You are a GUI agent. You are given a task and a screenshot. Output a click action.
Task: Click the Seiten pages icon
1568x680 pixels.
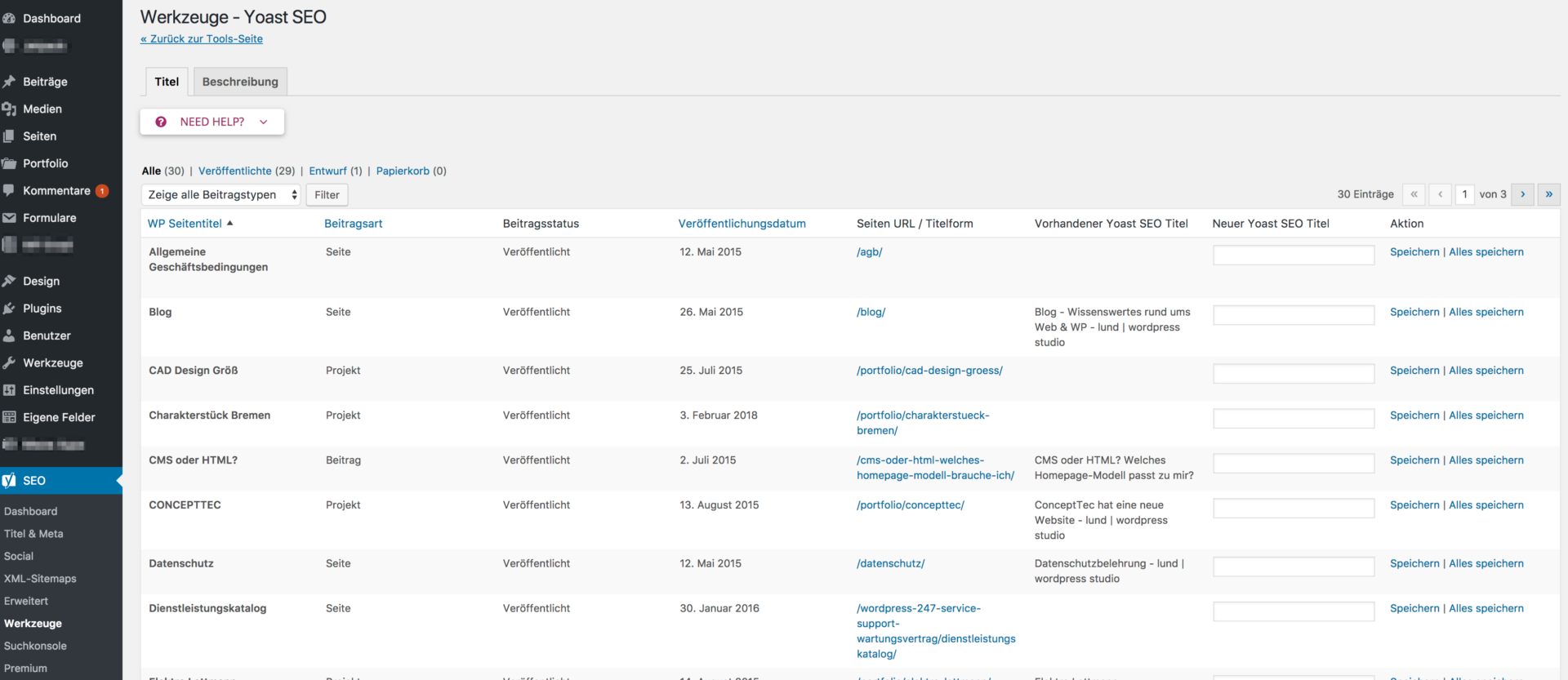9,136
